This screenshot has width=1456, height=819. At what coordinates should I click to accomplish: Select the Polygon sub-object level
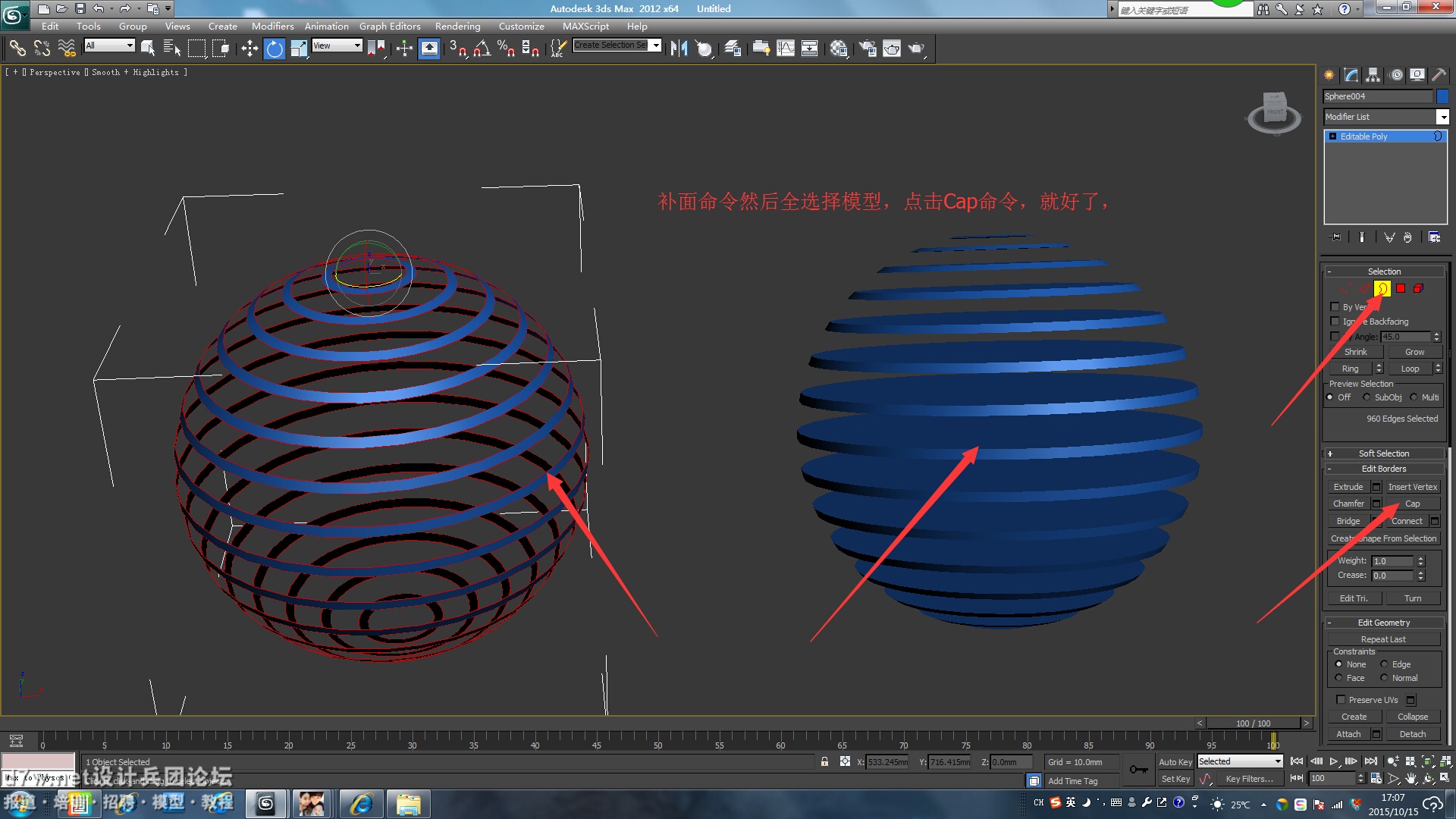tap(1401, 288)
